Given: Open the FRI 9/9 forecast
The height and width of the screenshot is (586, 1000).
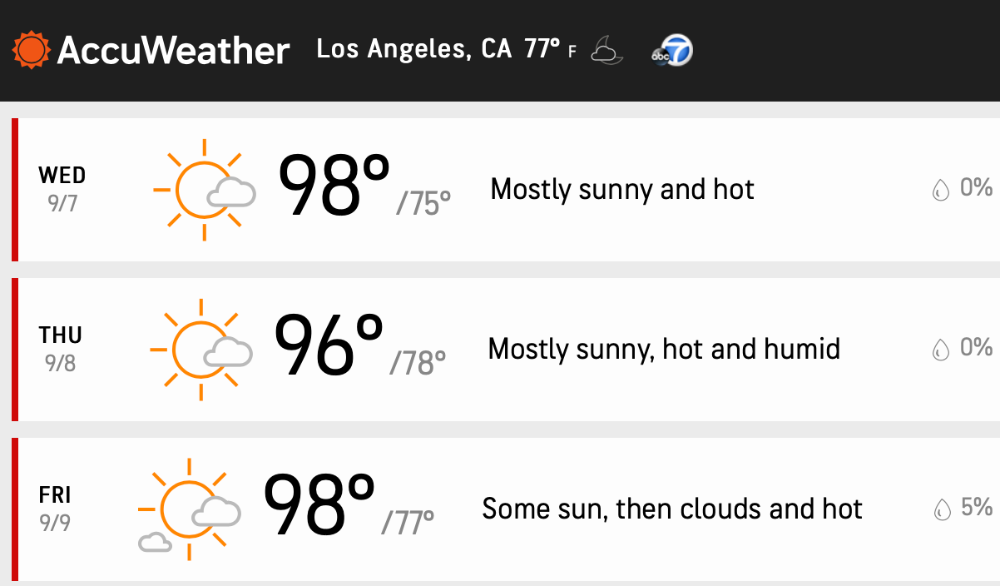Looking at the screenshot, I should pyautogui.click(x=55, y=509).
